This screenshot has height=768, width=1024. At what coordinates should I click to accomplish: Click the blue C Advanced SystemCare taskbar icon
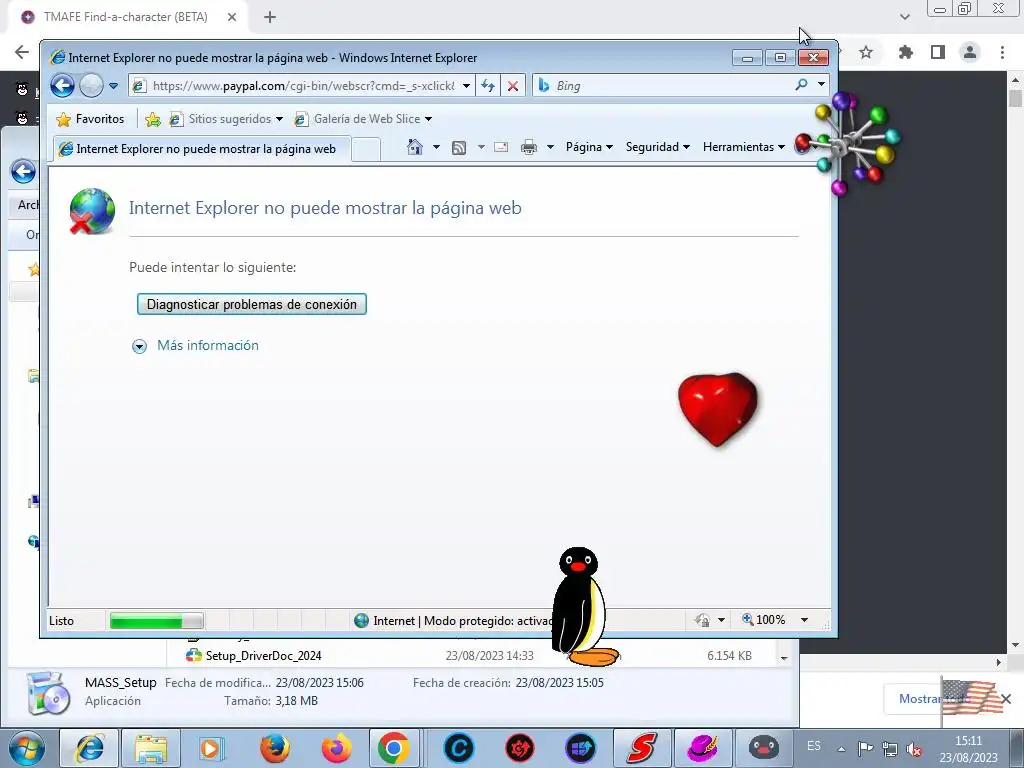coord(458,748)
